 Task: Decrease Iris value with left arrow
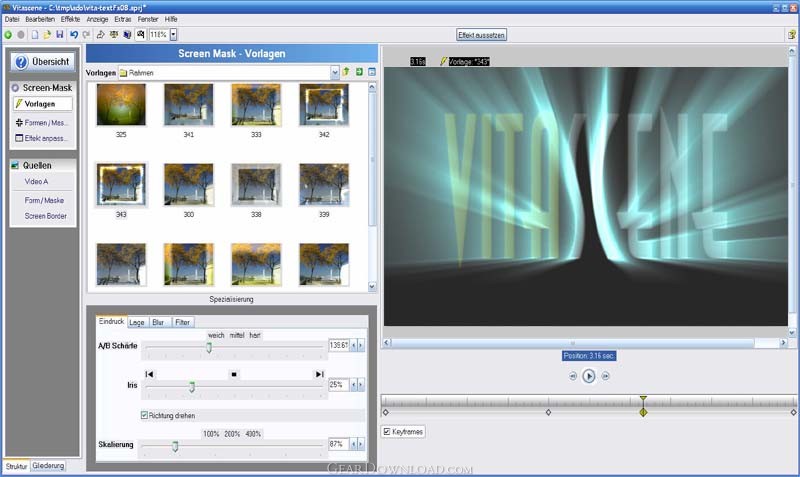pyautogui.click(x=354, y=385)
